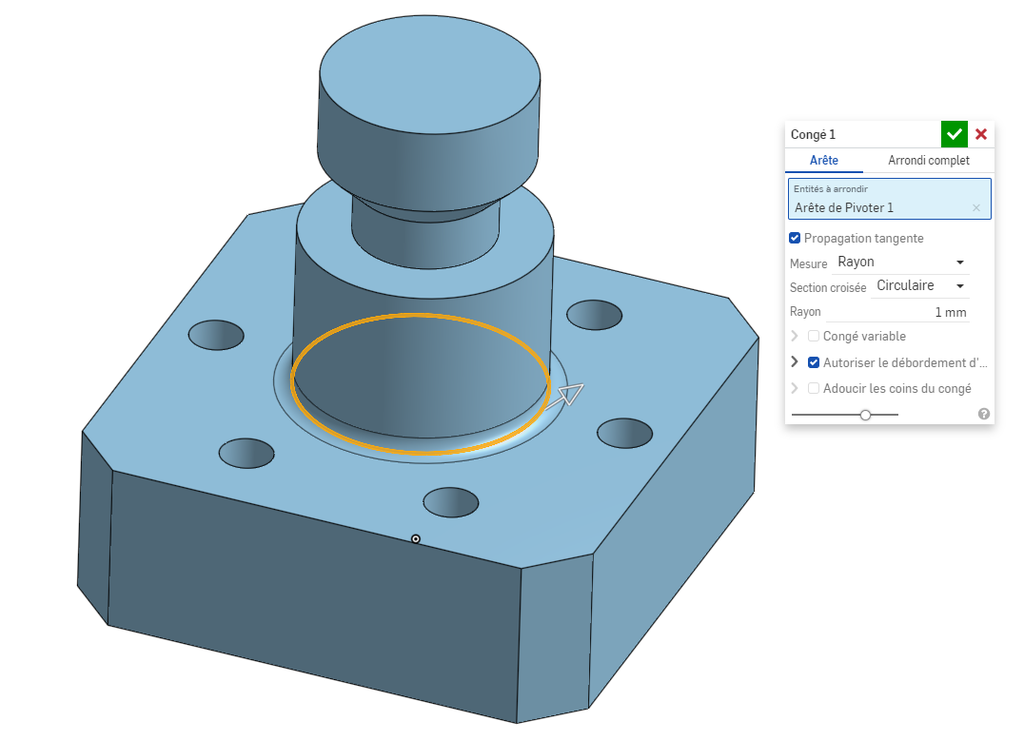Expand the Congé variable section chevron
The image size is (1024, 740).
pos(795,336)
